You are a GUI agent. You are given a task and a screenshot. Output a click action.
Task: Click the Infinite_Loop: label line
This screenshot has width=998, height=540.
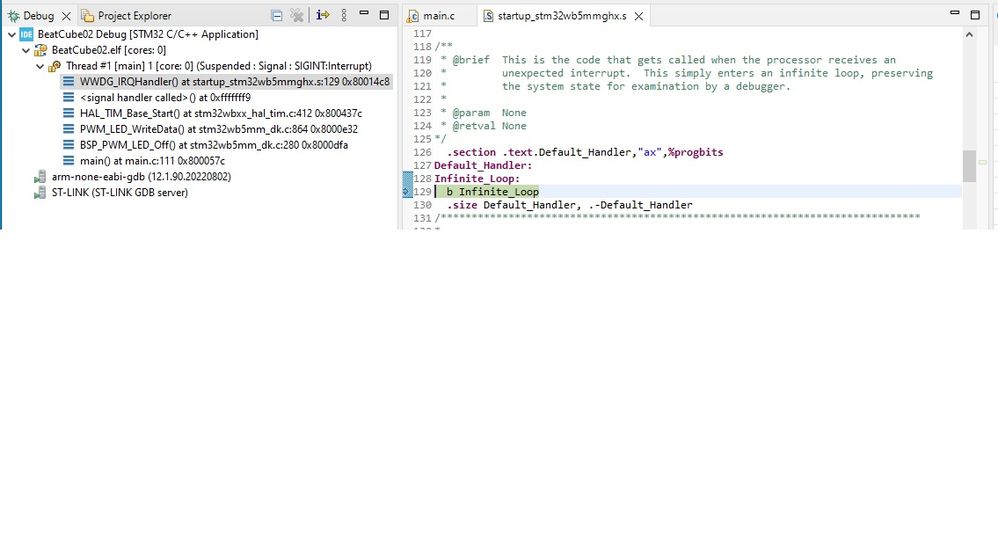[x=477, y=178]
